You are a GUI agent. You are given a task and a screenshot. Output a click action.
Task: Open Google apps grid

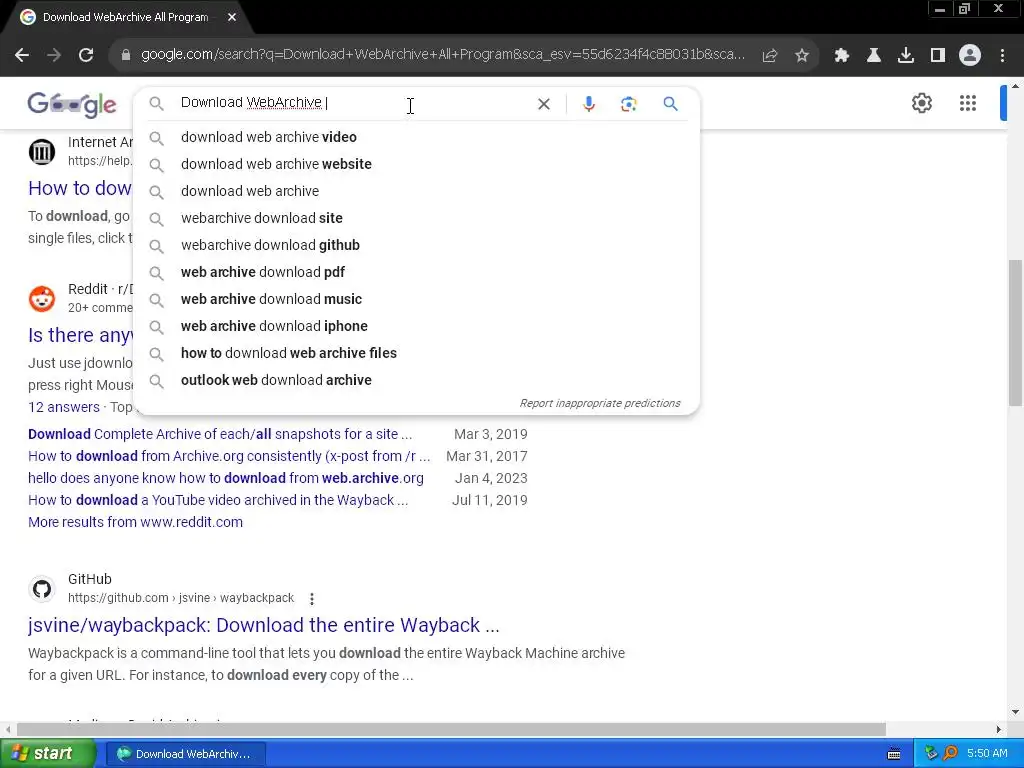point(968,103)
